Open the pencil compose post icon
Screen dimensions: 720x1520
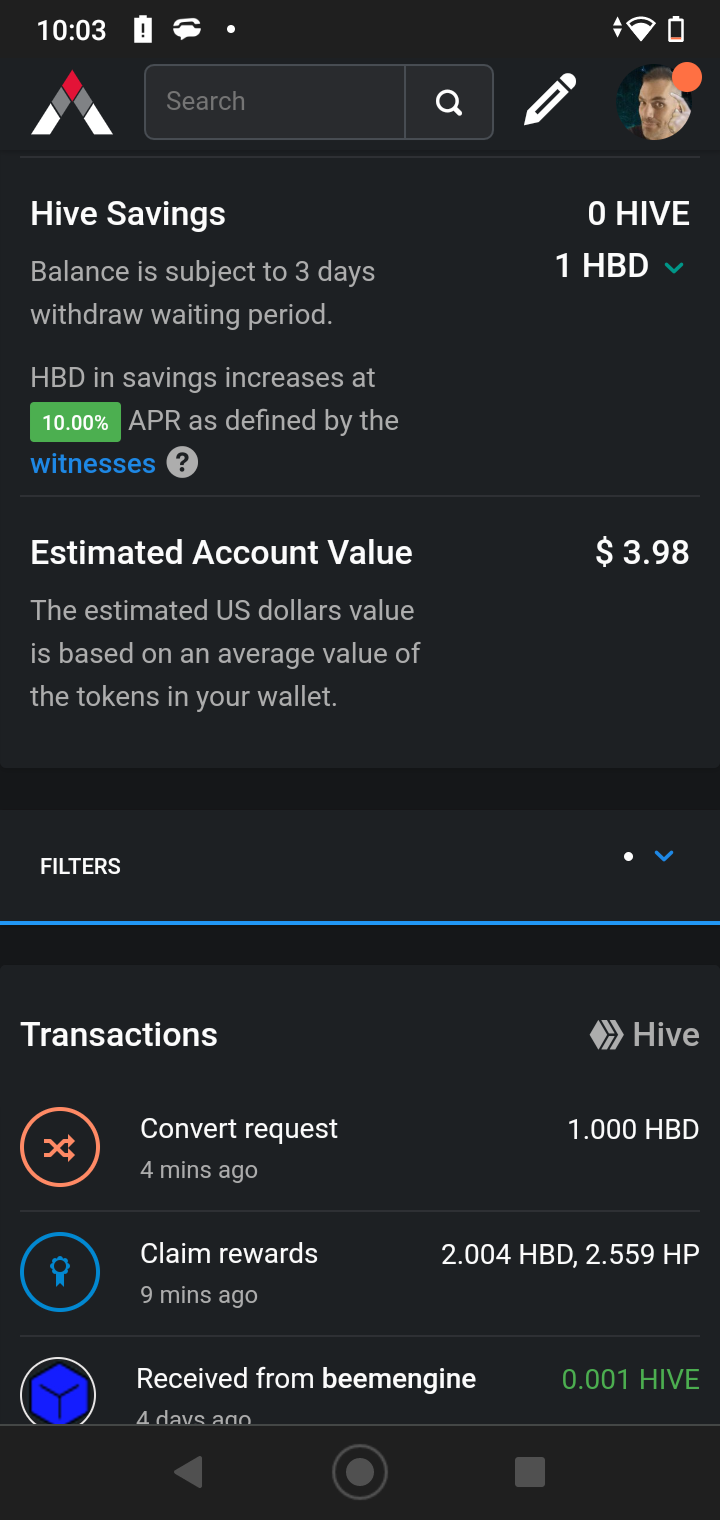click(x=550, y=100)
